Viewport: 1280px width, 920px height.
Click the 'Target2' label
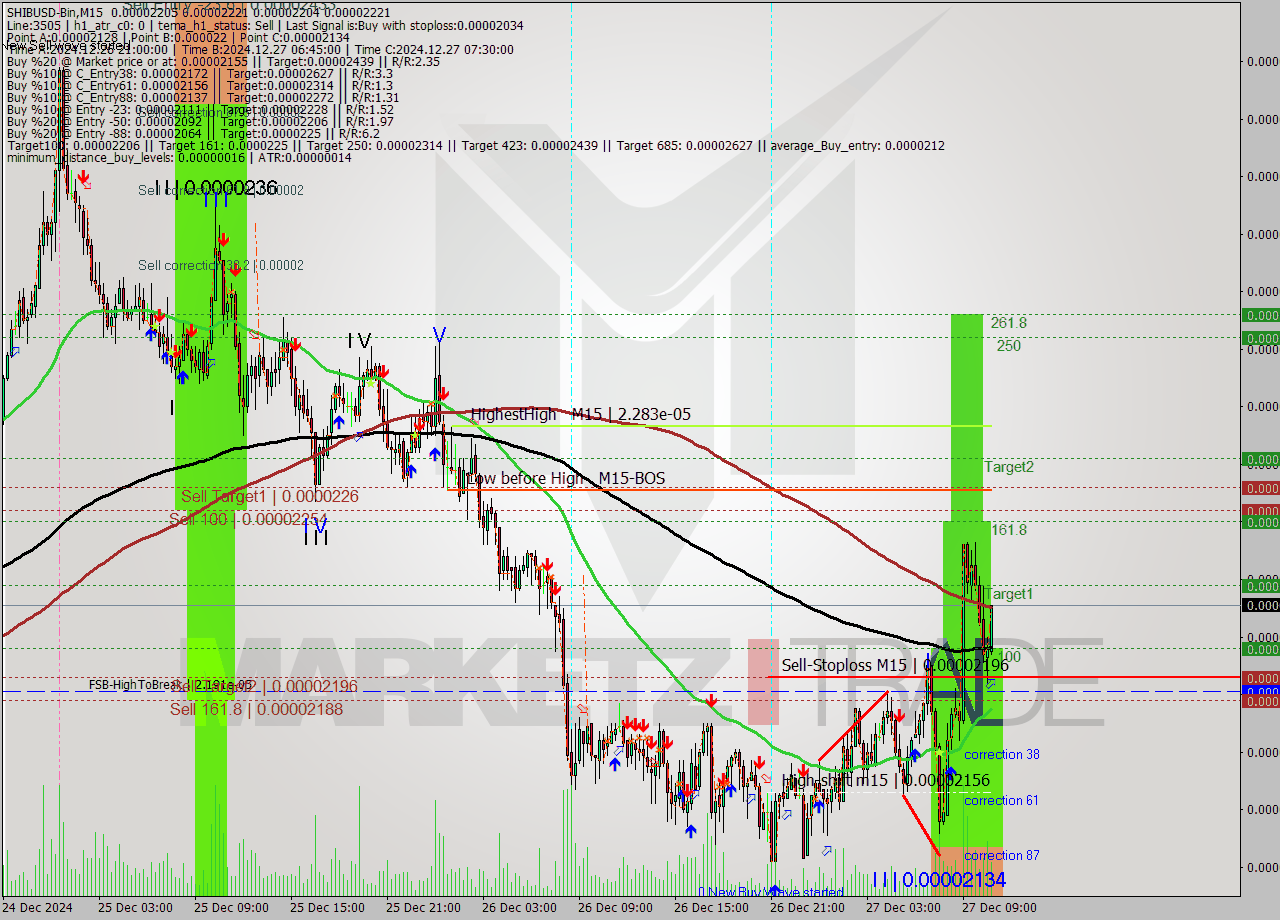(1009, 467)
